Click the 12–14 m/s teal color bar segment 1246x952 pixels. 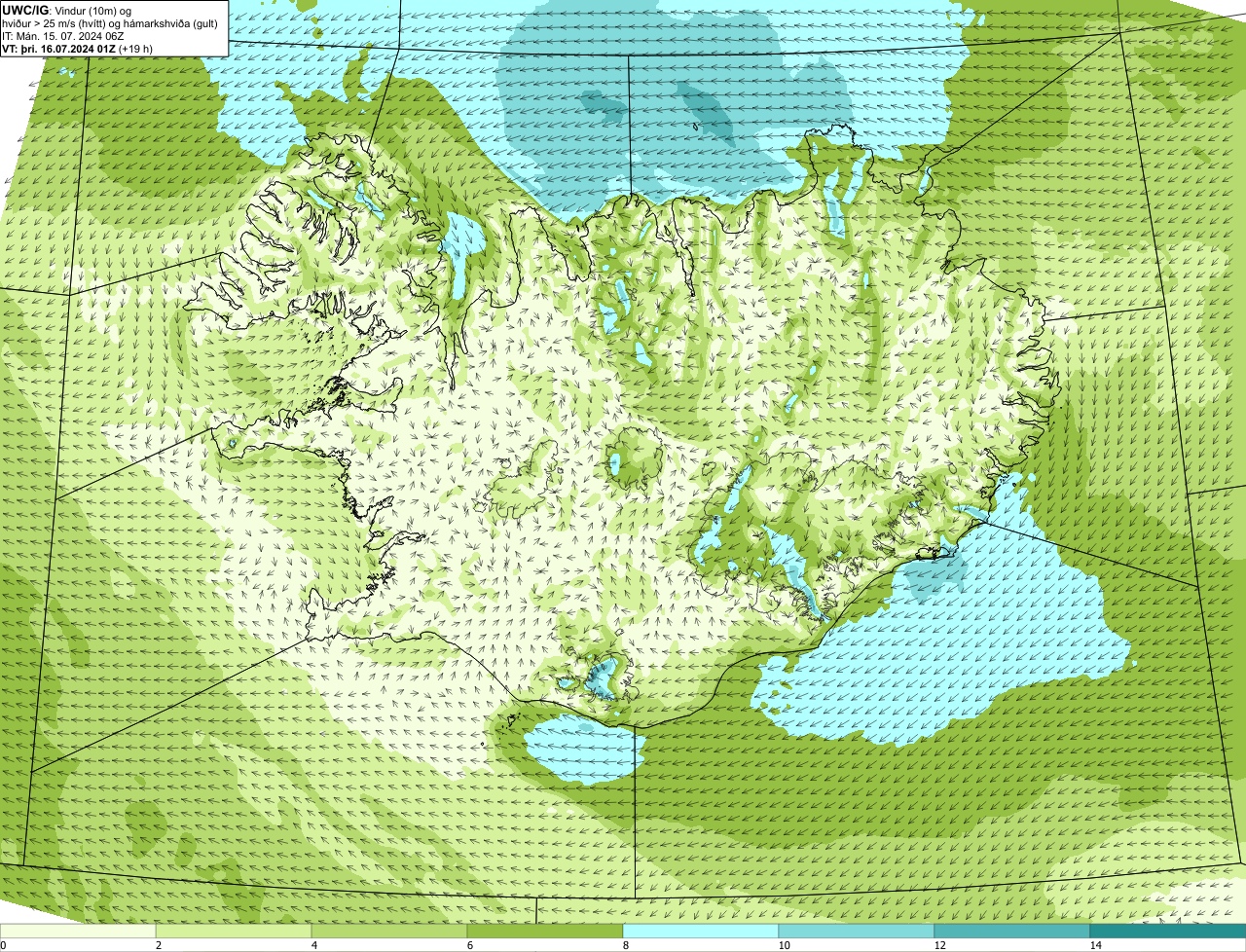(1012, 932)
